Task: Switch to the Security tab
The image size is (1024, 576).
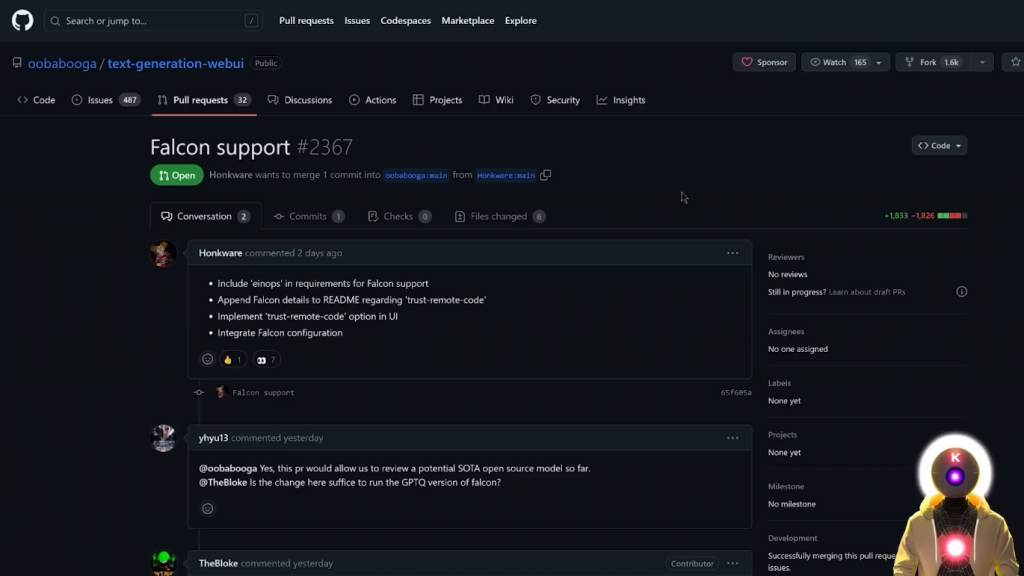Action: pos(555,100)
